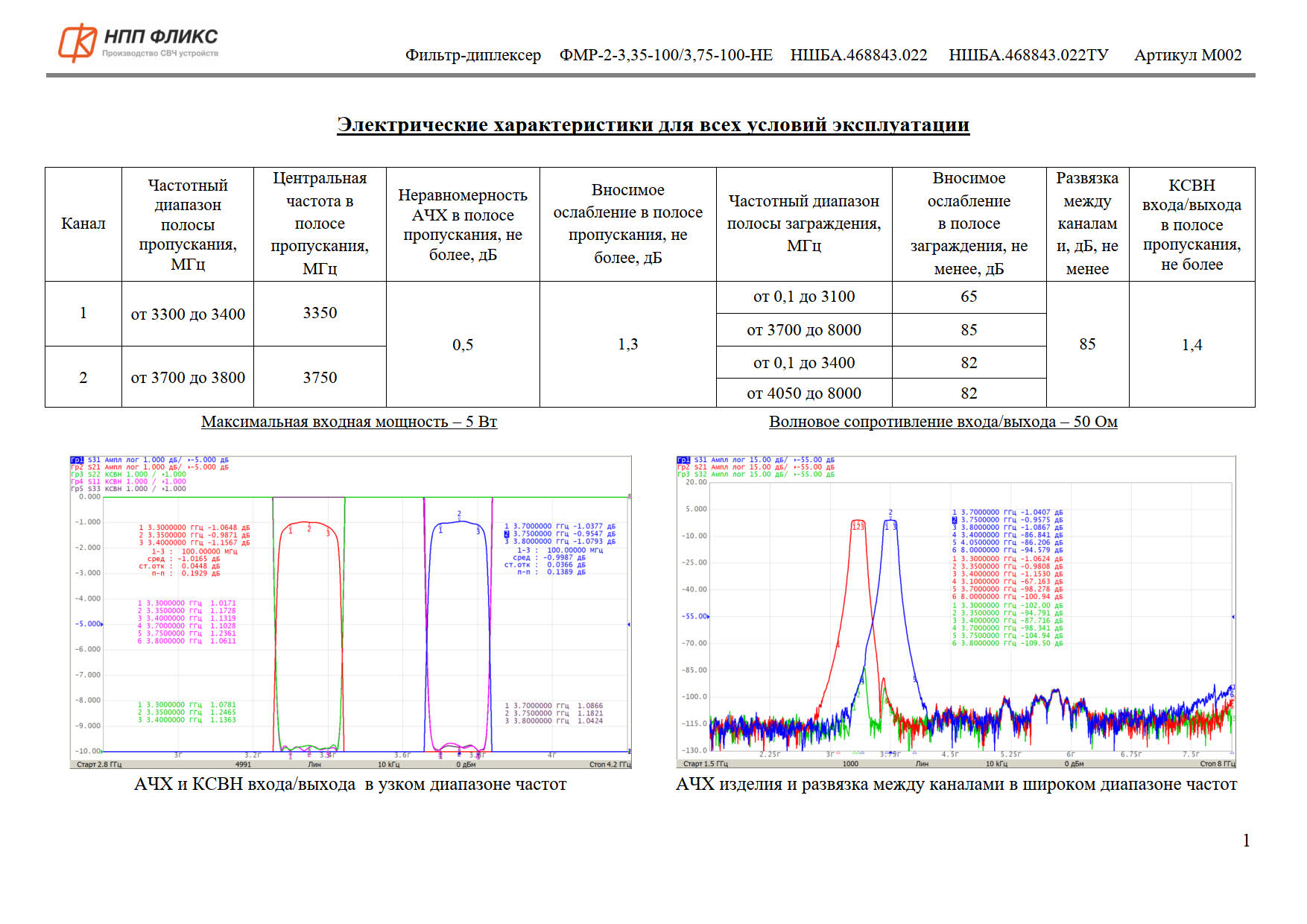The image size is (1307, 924).
Task: Click 'Центральная частота в полосе пропускания' header
Action: pyautogui.click(x=320, y=224)
